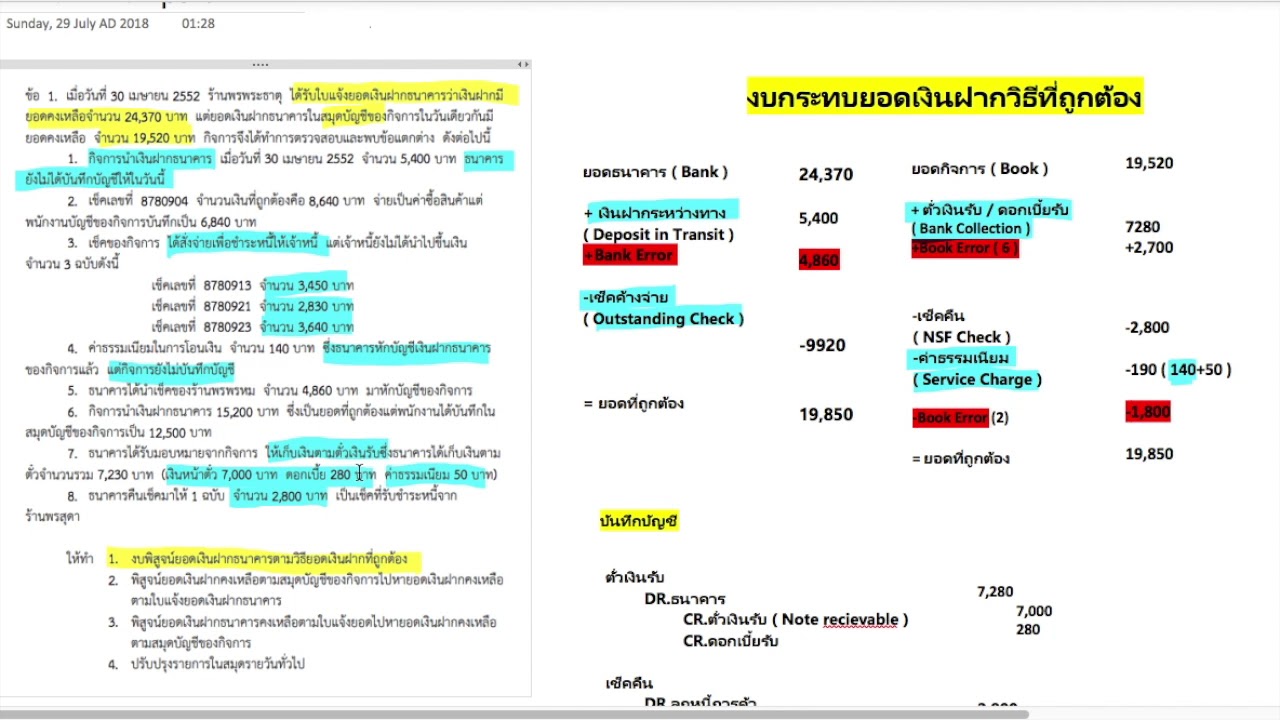1280x720 pixels.
Task: Click the page time '01:28'
Action: point(198,23)
